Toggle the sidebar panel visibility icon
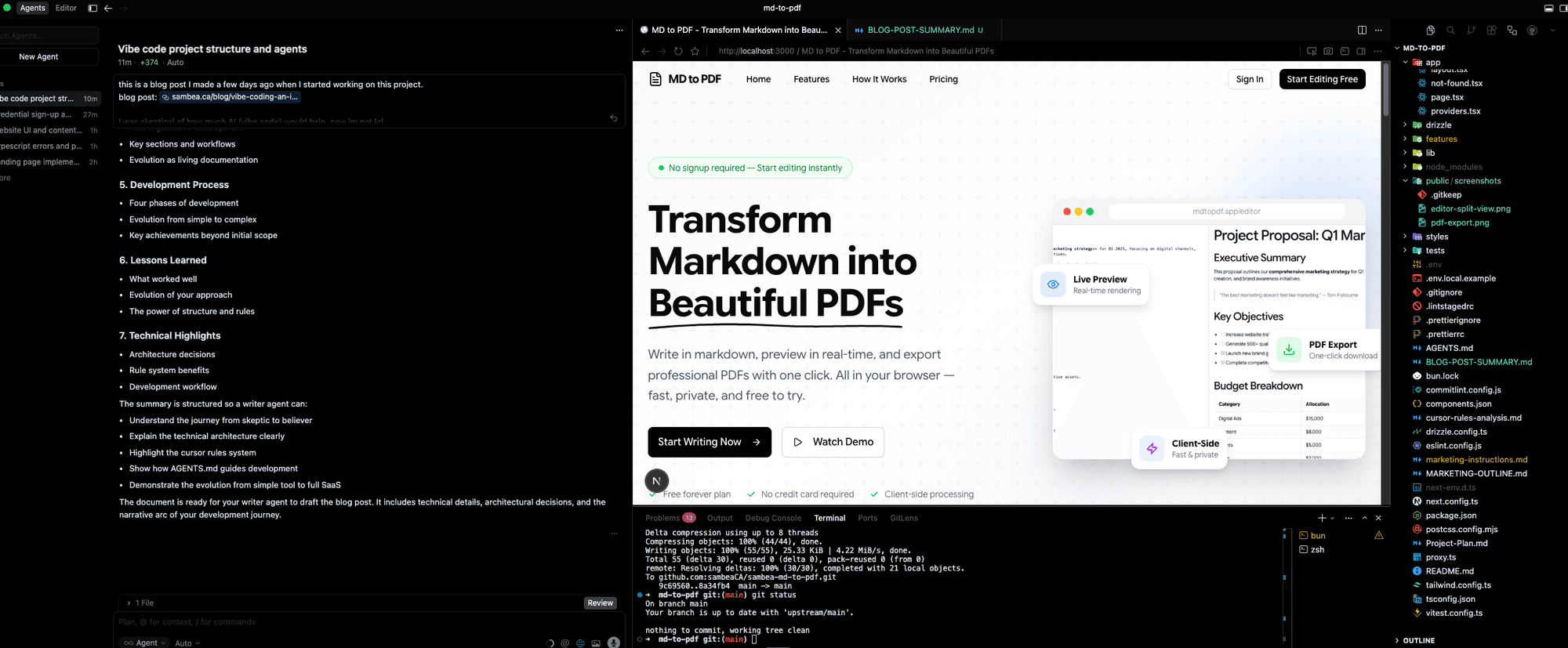 click(x=93, y=8)
